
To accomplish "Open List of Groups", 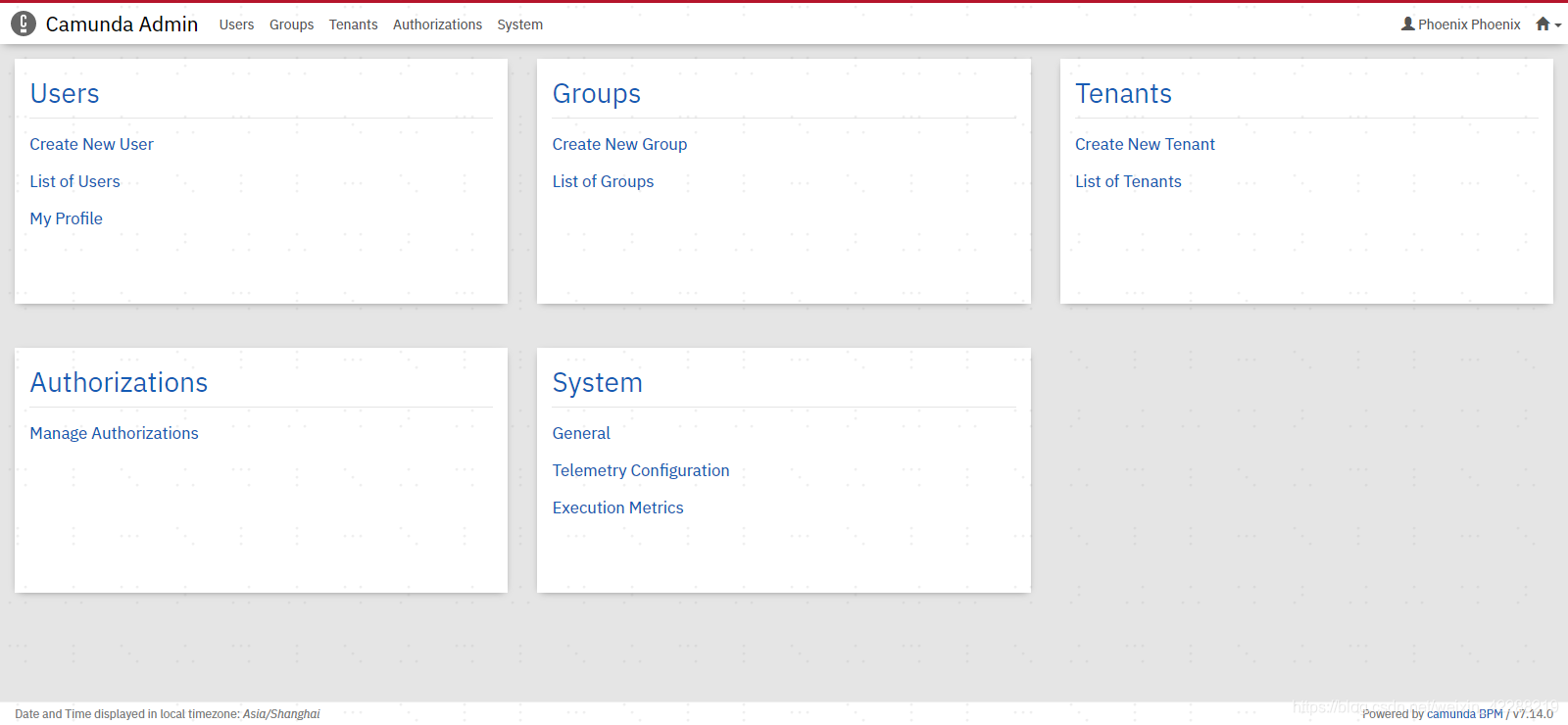I will 603,181.
